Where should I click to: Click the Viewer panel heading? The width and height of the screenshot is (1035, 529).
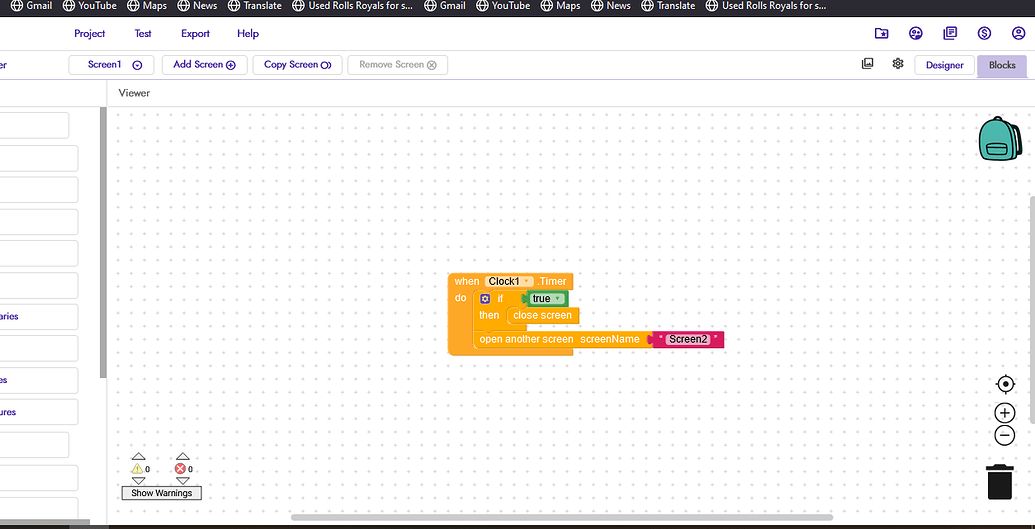pos(134,93)
